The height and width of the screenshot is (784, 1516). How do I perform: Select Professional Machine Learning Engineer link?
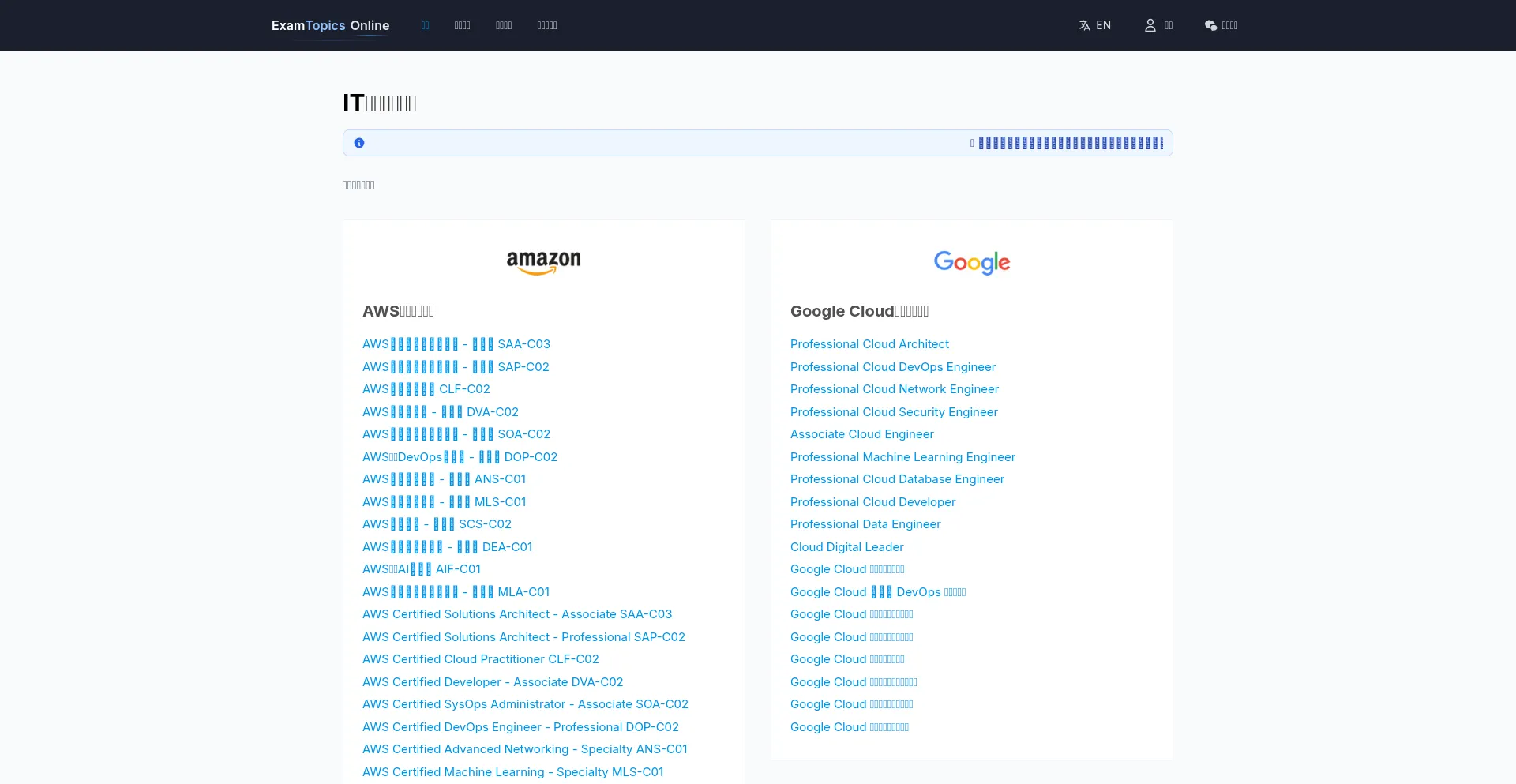pyautogui.click(x=902, y=457)
